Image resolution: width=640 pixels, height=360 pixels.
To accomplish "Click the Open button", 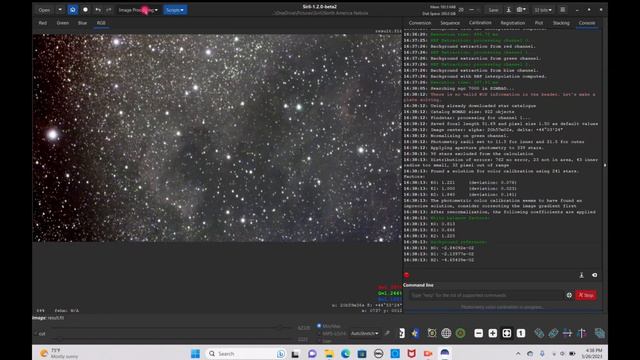I will click(x=44, y=10).
